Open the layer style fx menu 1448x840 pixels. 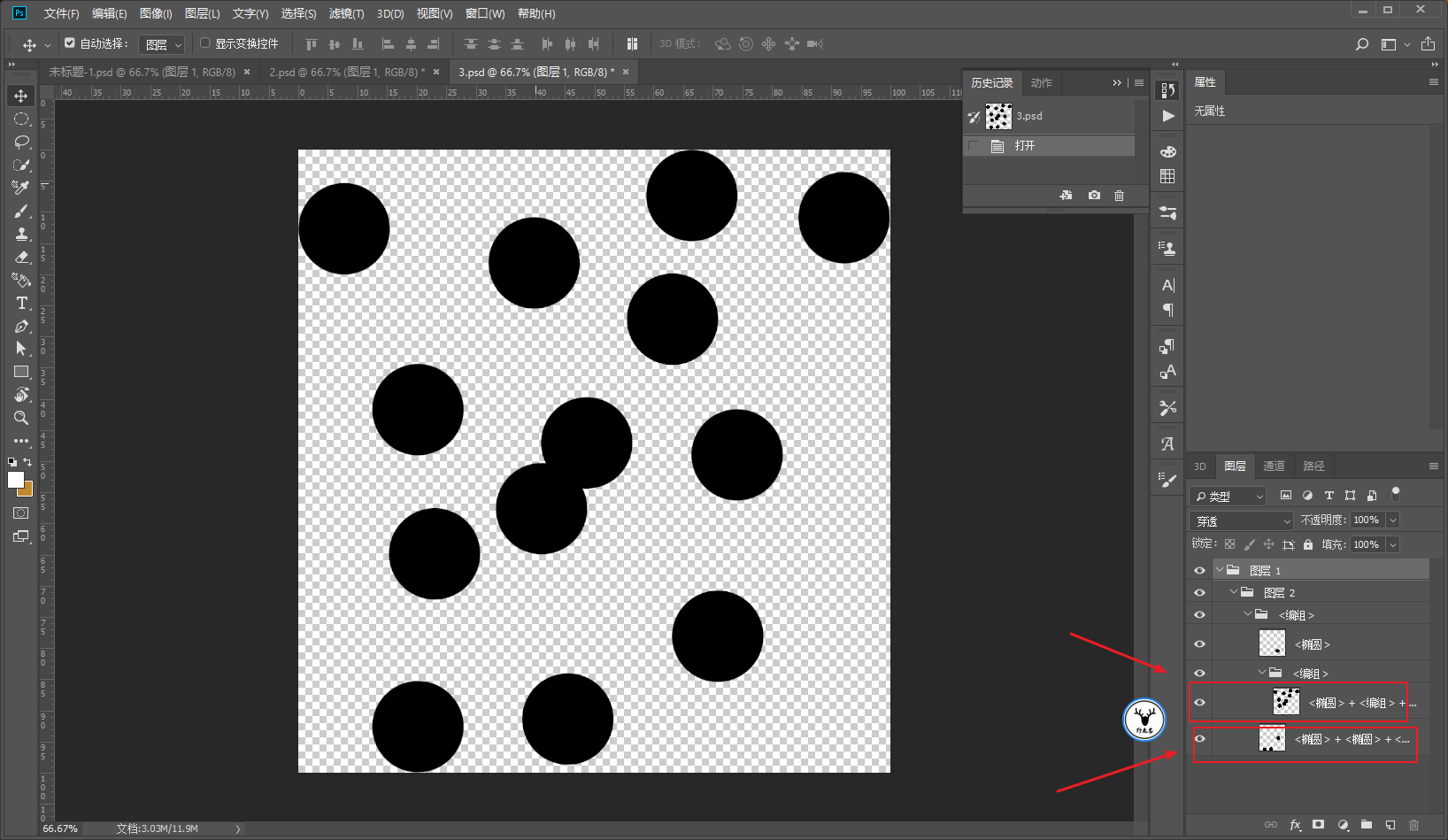click(1295, 825)
